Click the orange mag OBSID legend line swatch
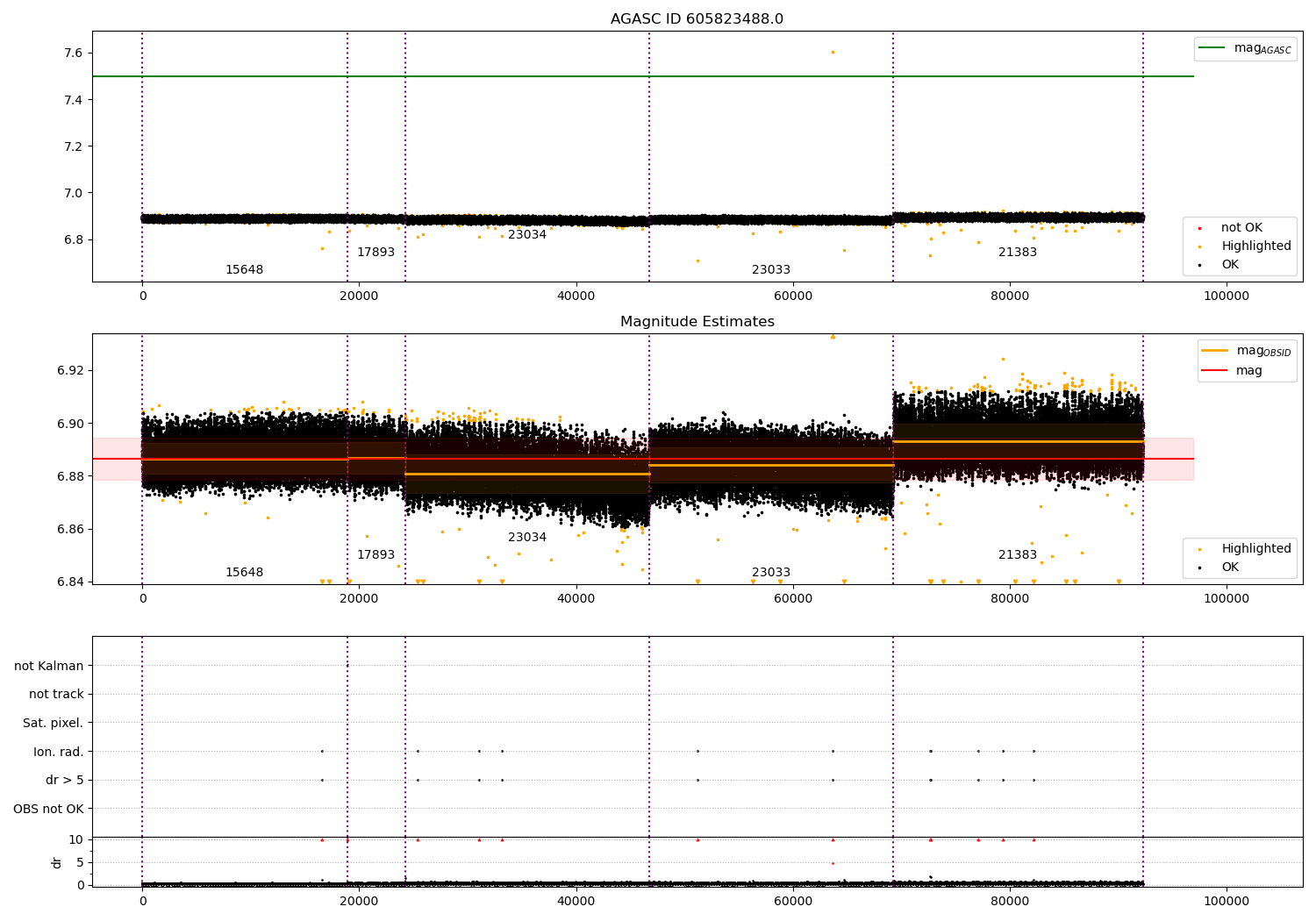 point(1215,351)
